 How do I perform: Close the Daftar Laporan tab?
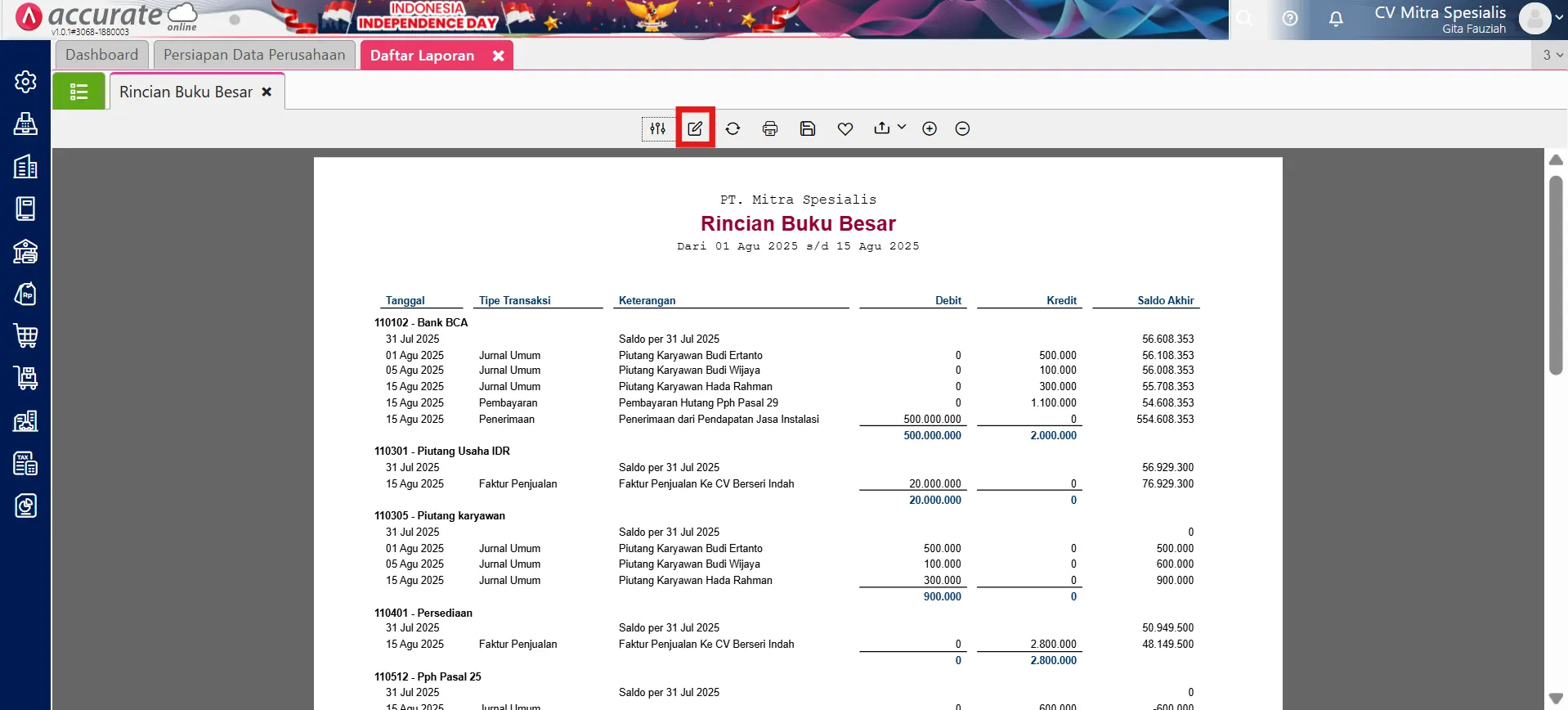click(x=498, y=56)
